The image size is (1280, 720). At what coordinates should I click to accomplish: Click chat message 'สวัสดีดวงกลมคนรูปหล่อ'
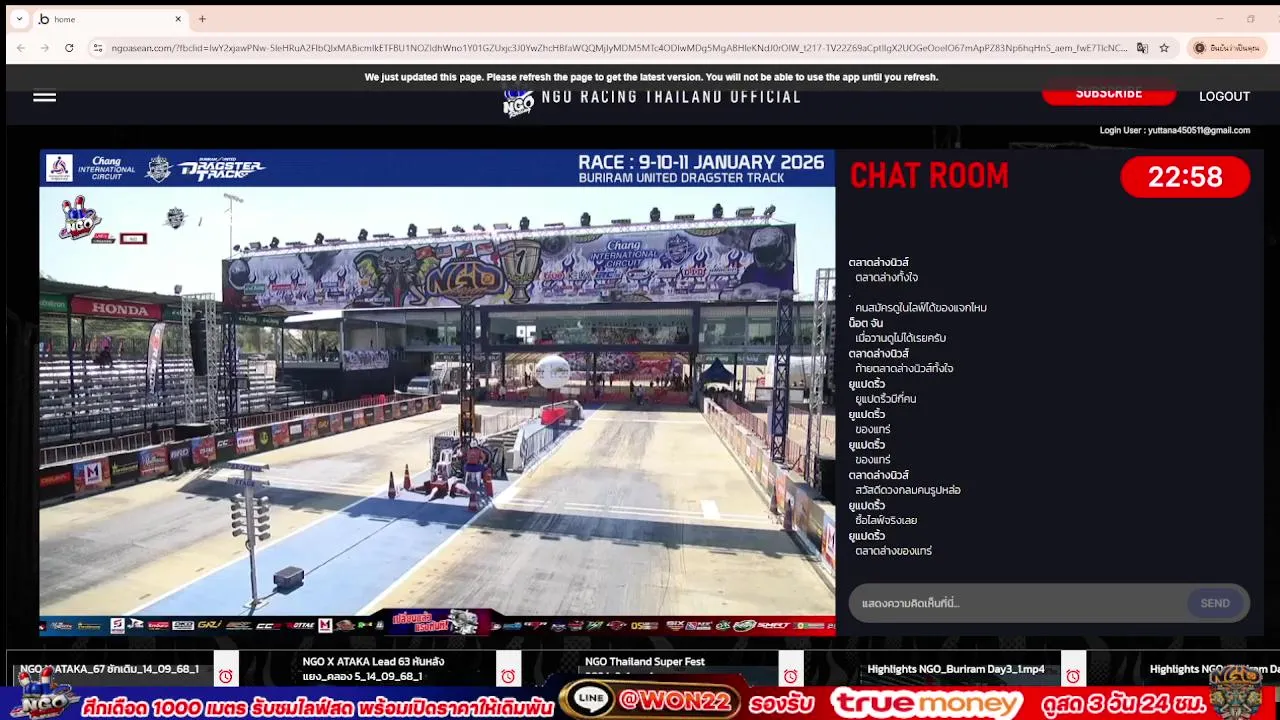[908, 490]
